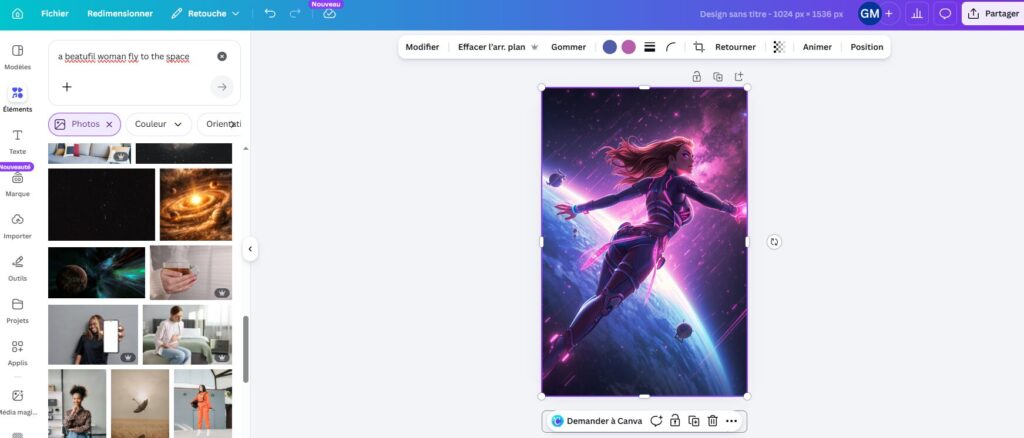Image resolution: width=1024 pixels, height=438 pixels.
Task: Open the Fichier menu
Action: click(55, 14)
